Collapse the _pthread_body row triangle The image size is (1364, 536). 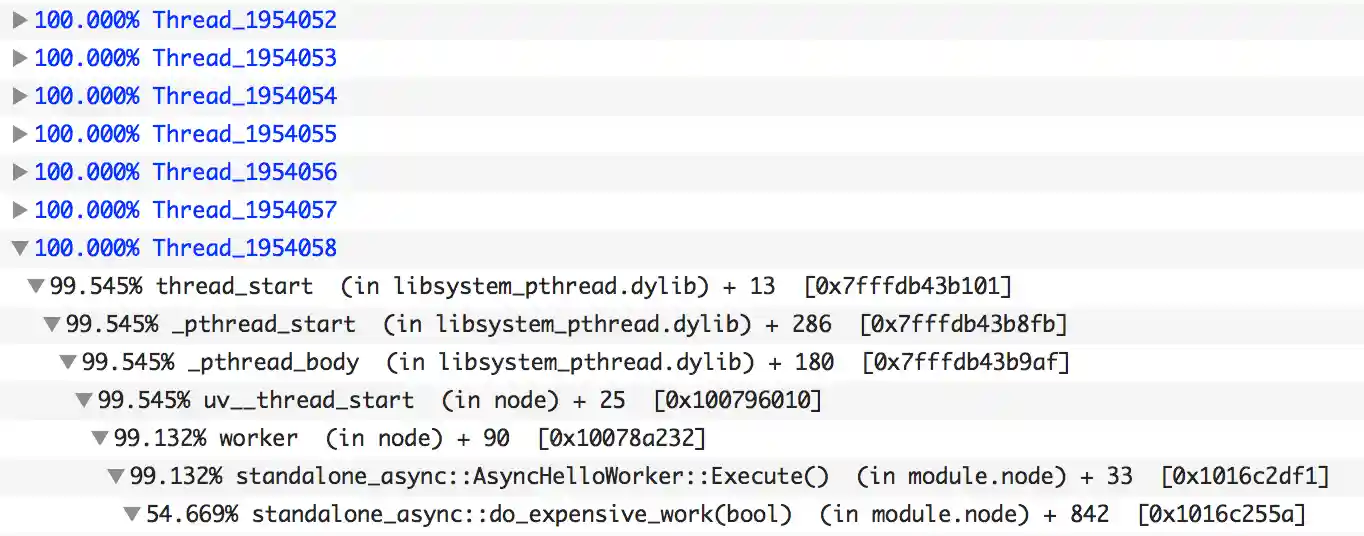(x=67, y=363)
